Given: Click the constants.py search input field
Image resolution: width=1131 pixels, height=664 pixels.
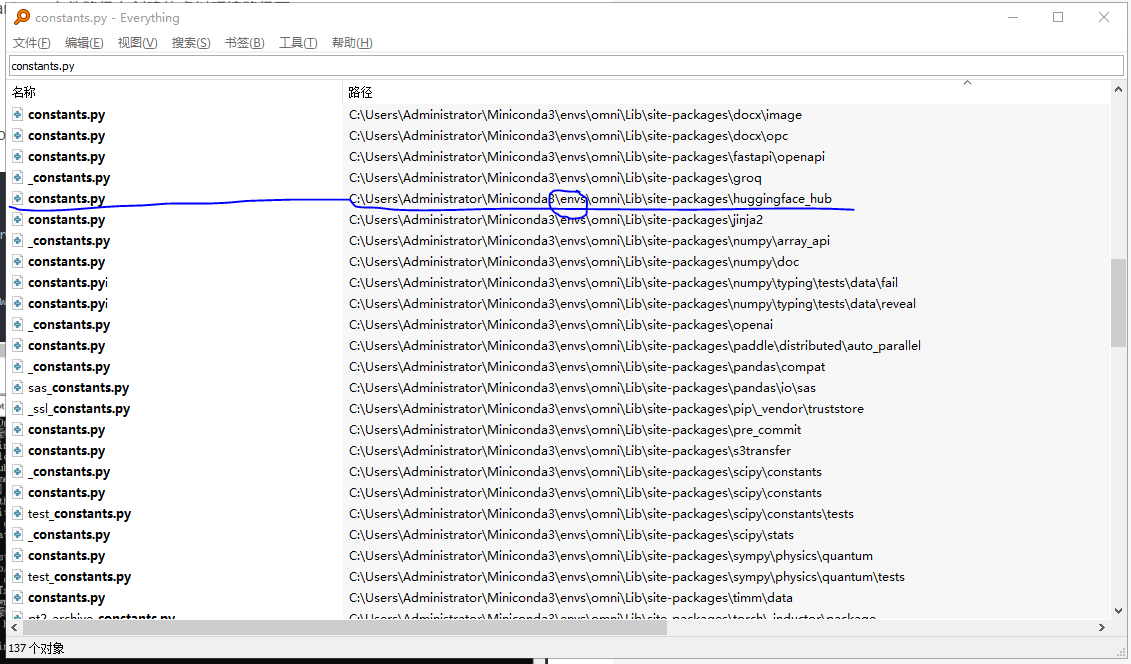Looking at the screenshot, I should point(566,66).
